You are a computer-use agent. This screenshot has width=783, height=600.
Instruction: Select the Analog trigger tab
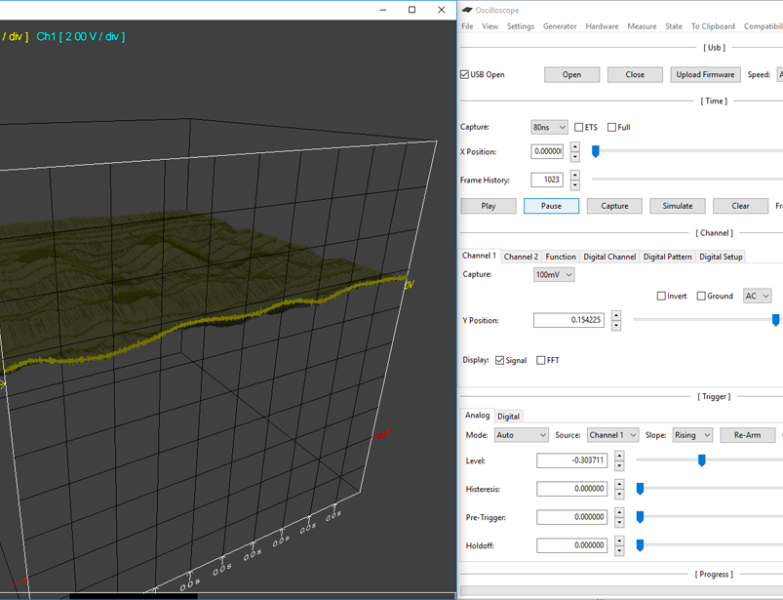pos(477,415)
